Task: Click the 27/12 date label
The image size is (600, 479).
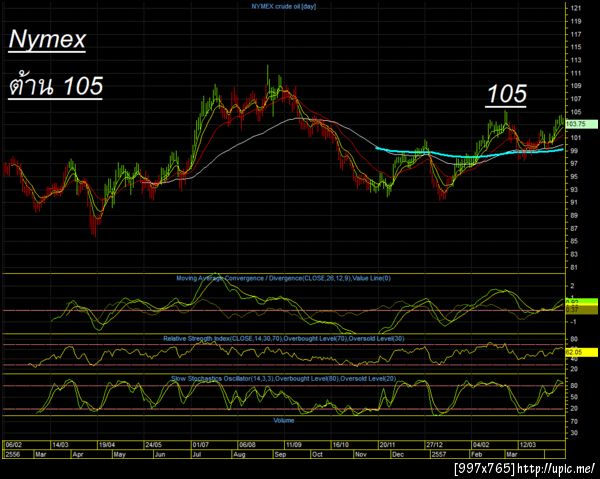Action: click(435, 445)
